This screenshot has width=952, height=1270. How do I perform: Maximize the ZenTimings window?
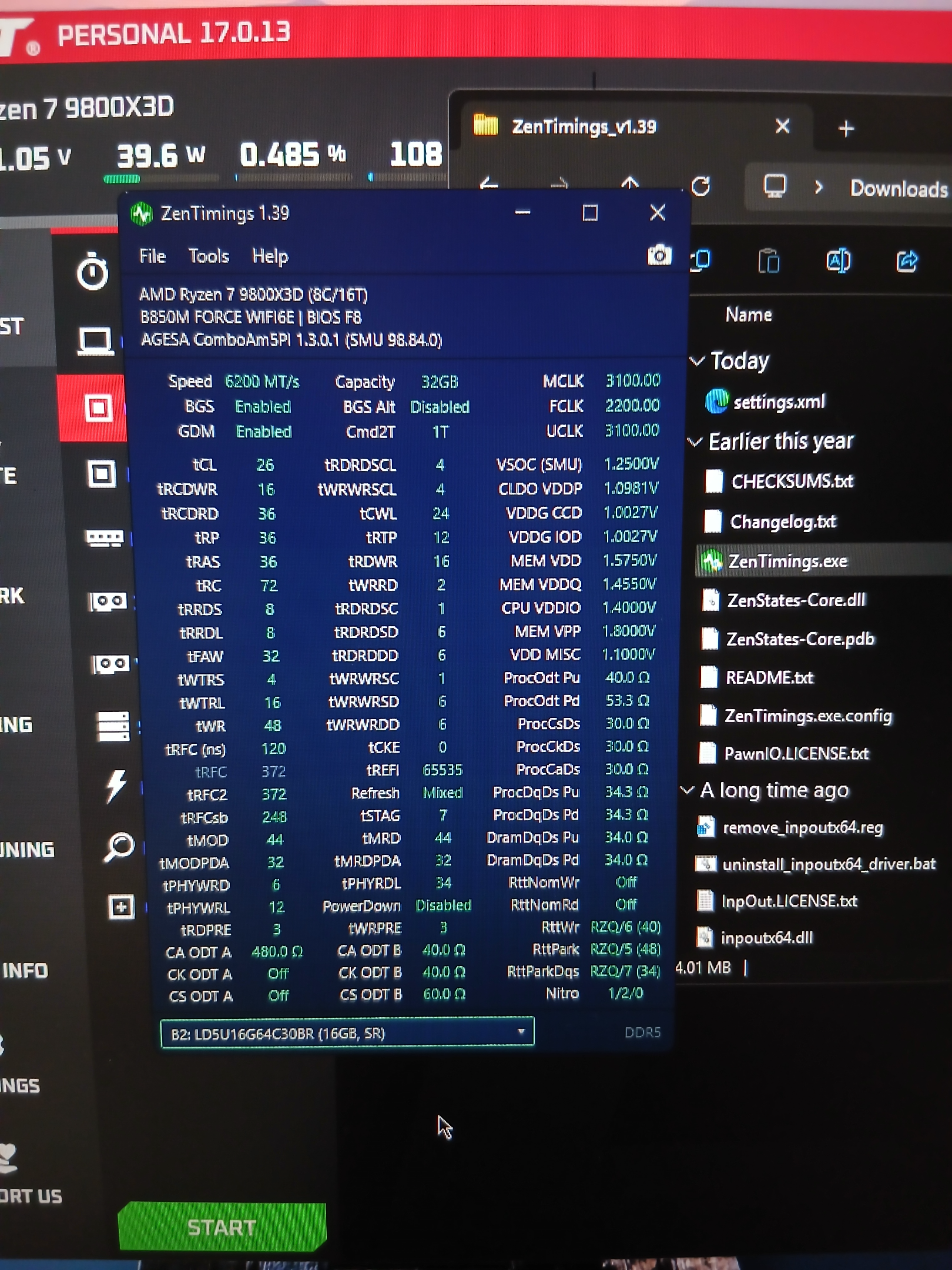point(590,212)
